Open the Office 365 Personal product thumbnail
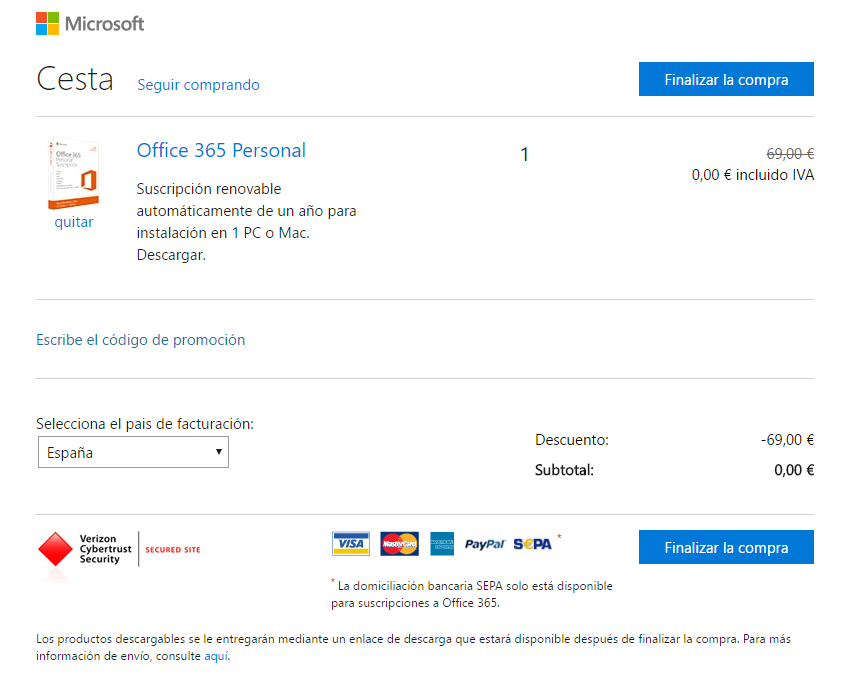Image resolution: width=844 pixels, height=688 pixels. click(x=74, y=173)
